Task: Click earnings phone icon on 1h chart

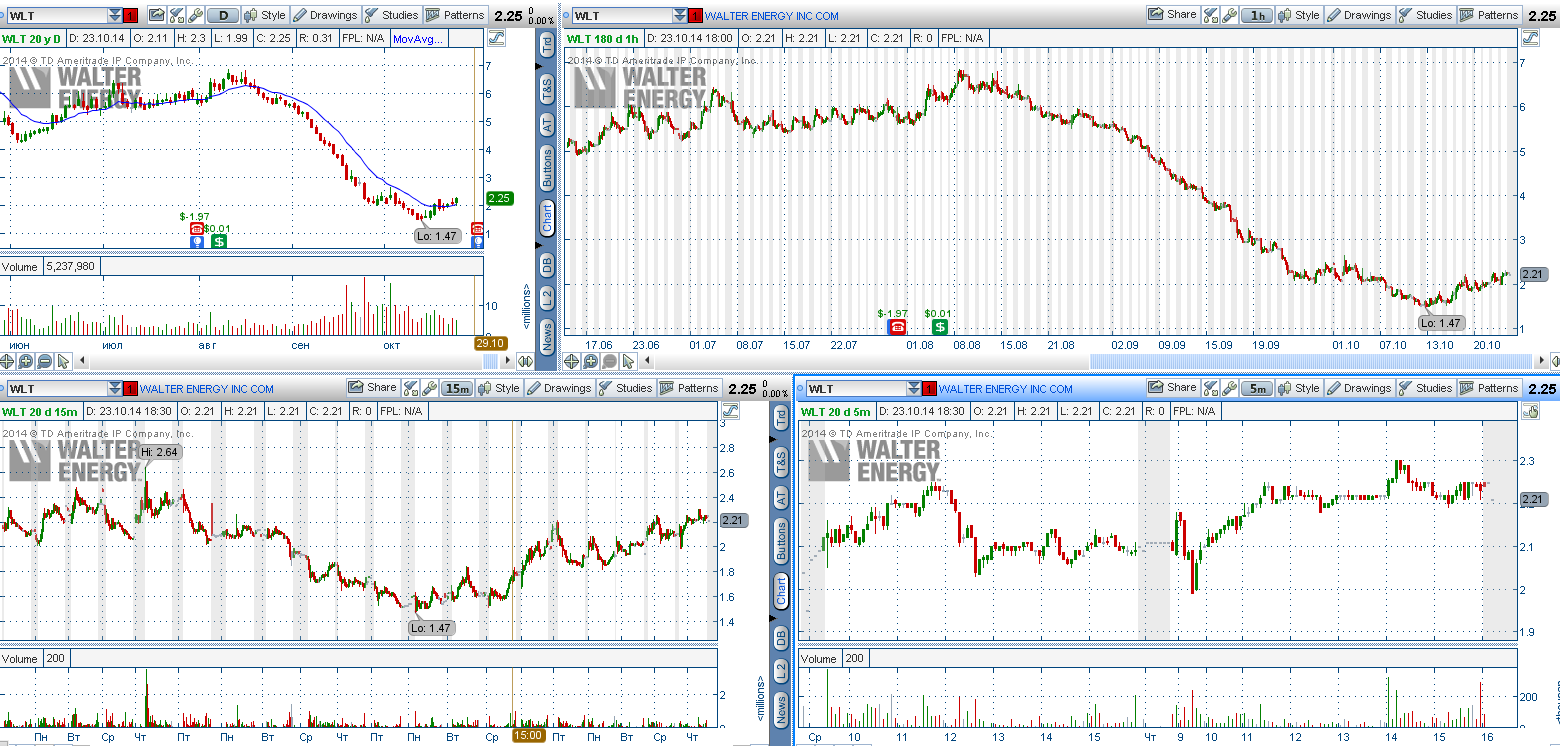Action: pyautogui.click(x=897, y=326)
